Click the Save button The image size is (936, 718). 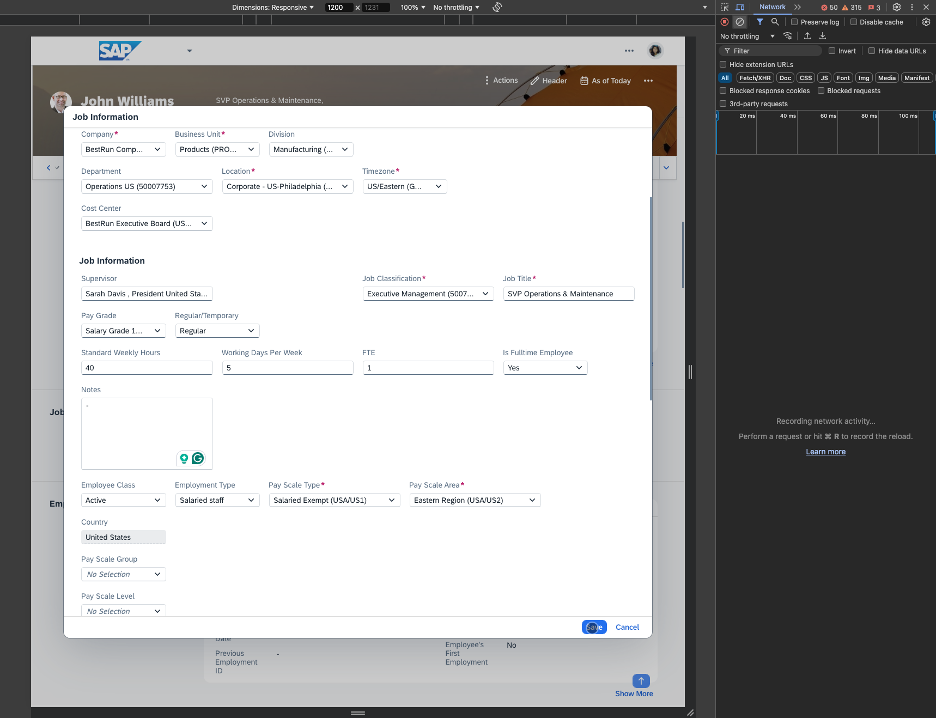pyautogui.click(x=594, y=627)
